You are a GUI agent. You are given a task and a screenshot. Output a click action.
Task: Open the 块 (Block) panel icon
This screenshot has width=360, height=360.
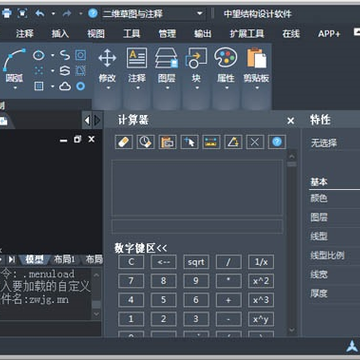coord(196,58)
